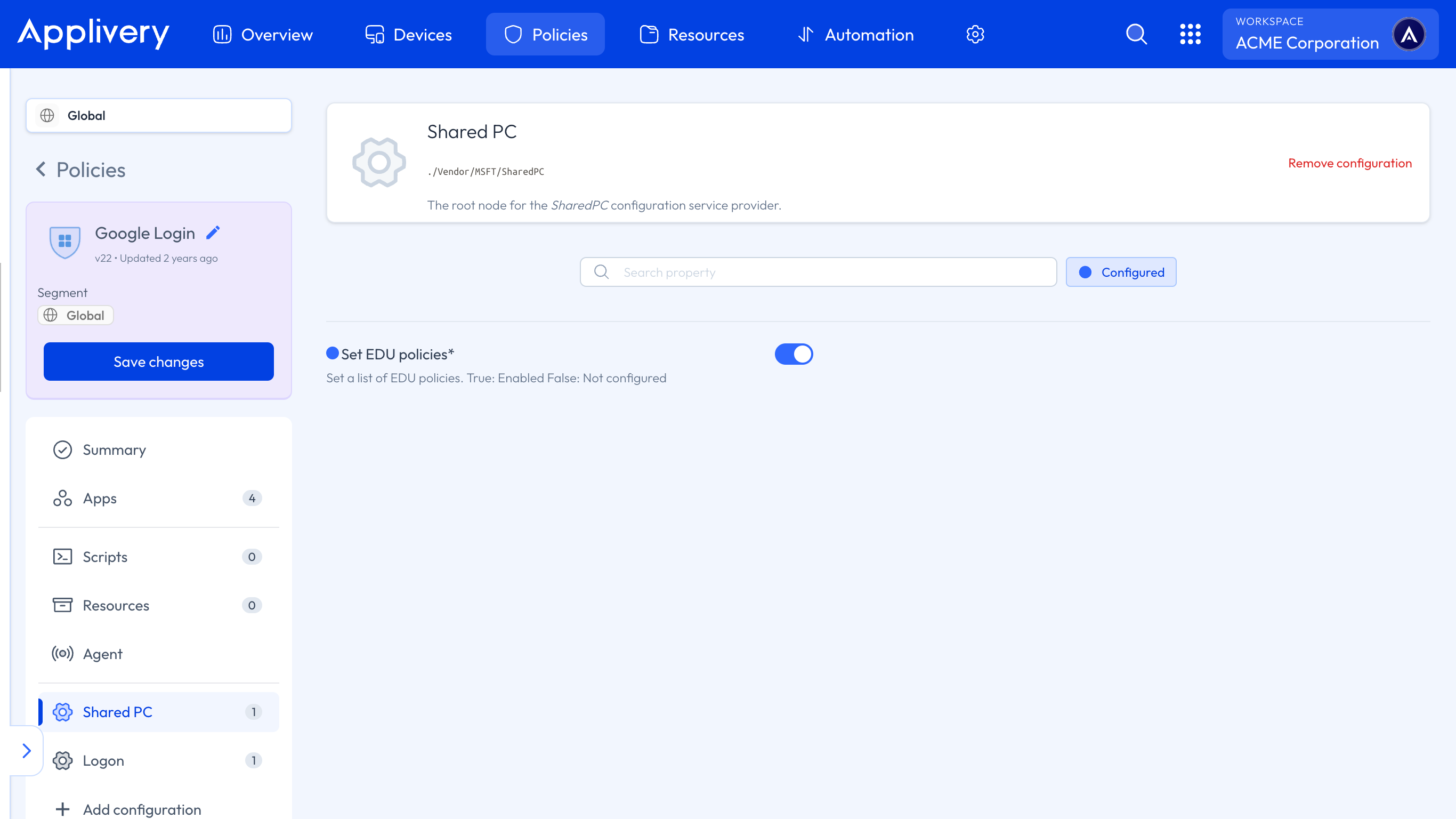
Task: Open the search magnifier in top bar
Action: coord(1136,34)
